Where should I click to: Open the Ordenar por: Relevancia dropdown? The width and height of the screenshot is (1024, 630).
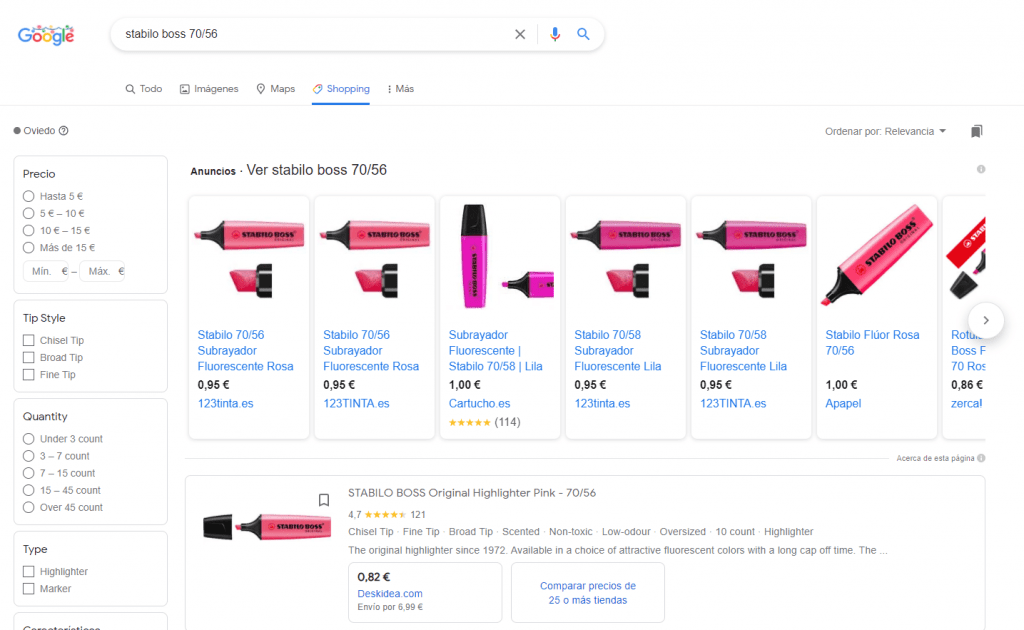click(885, 131)
